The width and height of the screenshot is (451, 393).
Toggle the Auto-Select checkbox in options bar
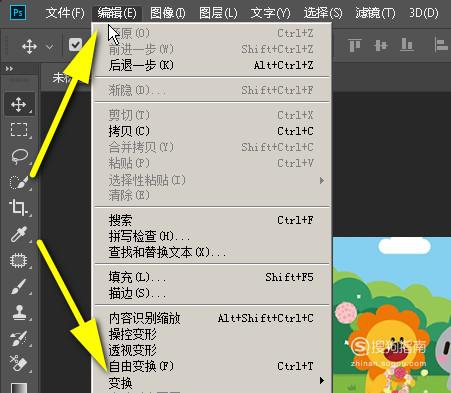point(75,44)
